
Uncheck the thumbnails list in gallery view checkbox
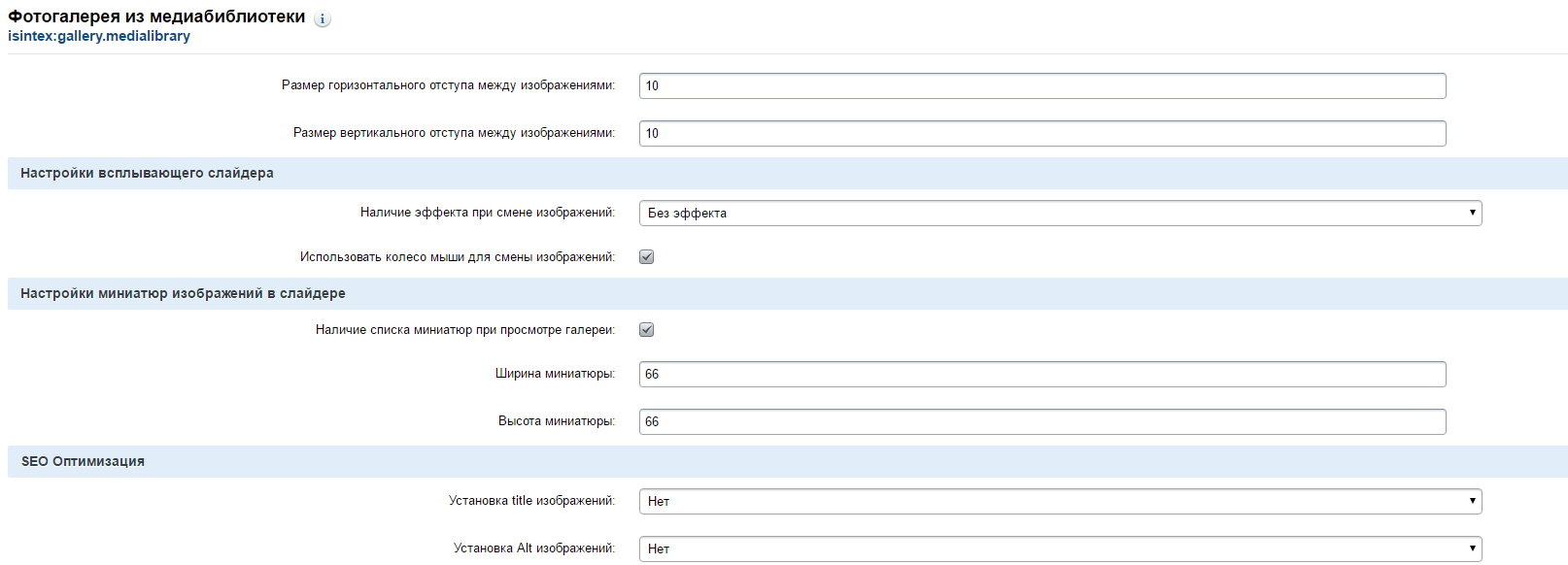tap(647, 330)
